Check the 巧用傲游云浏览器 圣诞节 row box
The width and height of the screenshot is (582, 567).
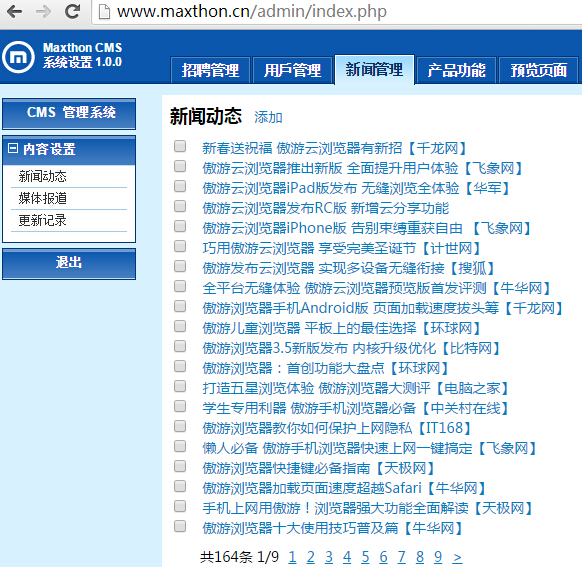(x=180, y=246)
